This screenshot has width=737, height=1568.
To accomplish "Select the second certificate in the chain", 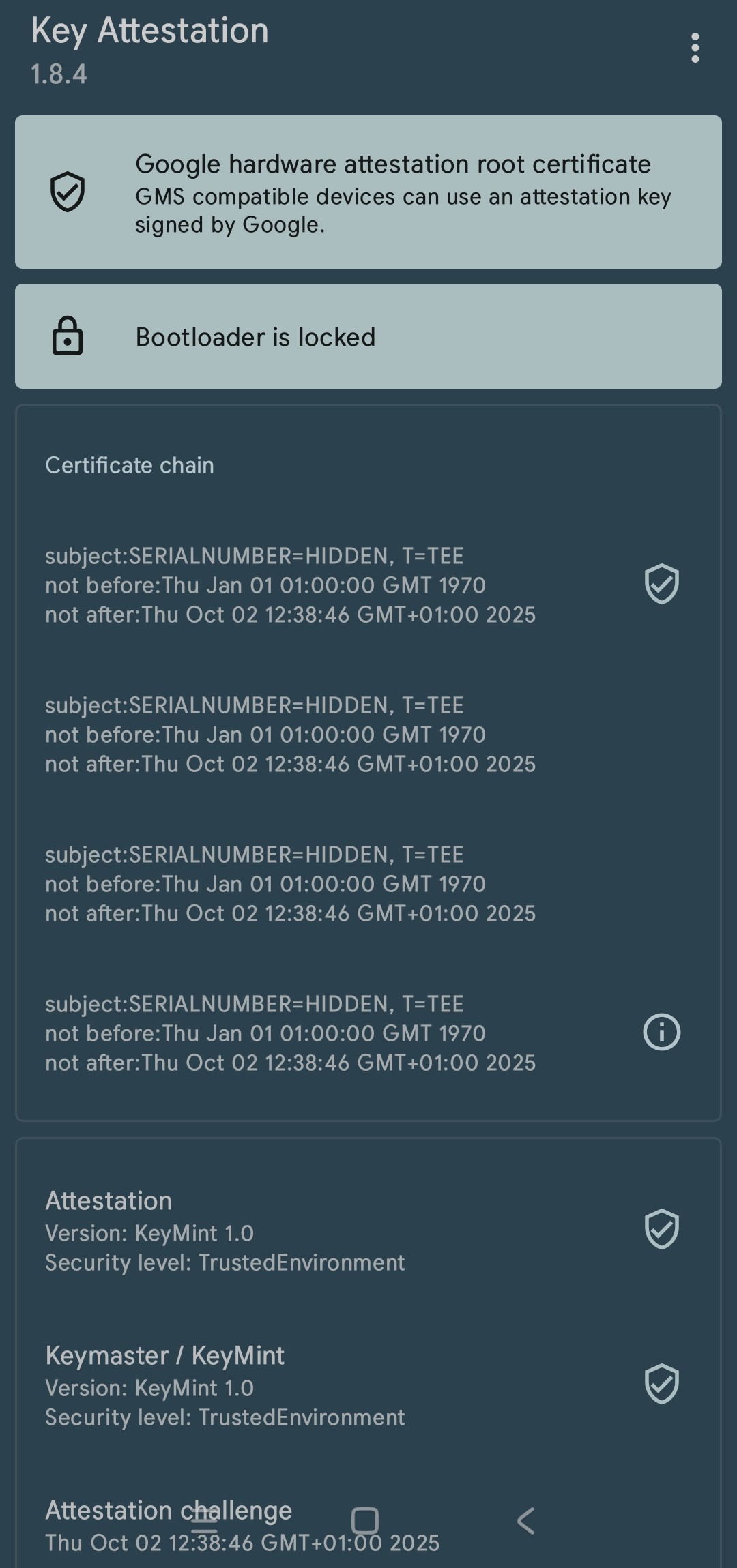I will coord(290,735).
